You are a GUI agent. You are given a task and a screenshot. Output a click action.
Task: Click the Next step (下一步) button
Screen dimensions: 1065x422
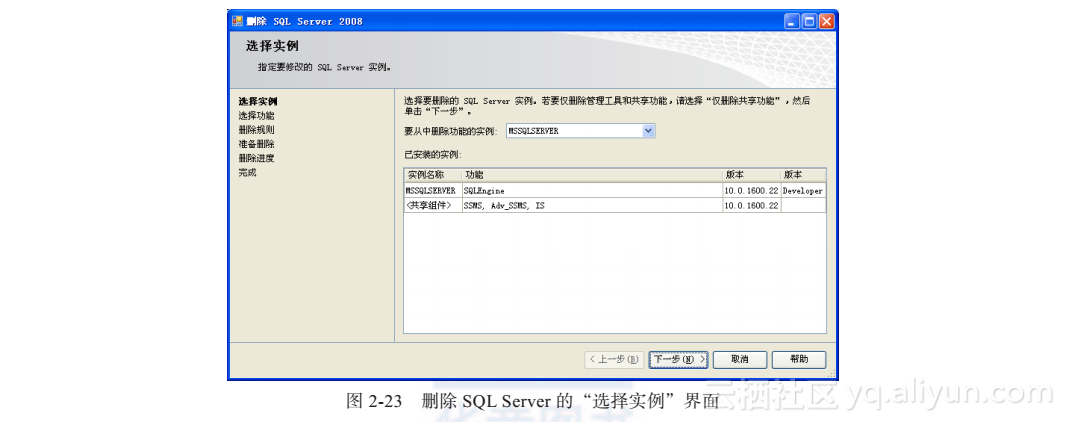coord(678,359)
